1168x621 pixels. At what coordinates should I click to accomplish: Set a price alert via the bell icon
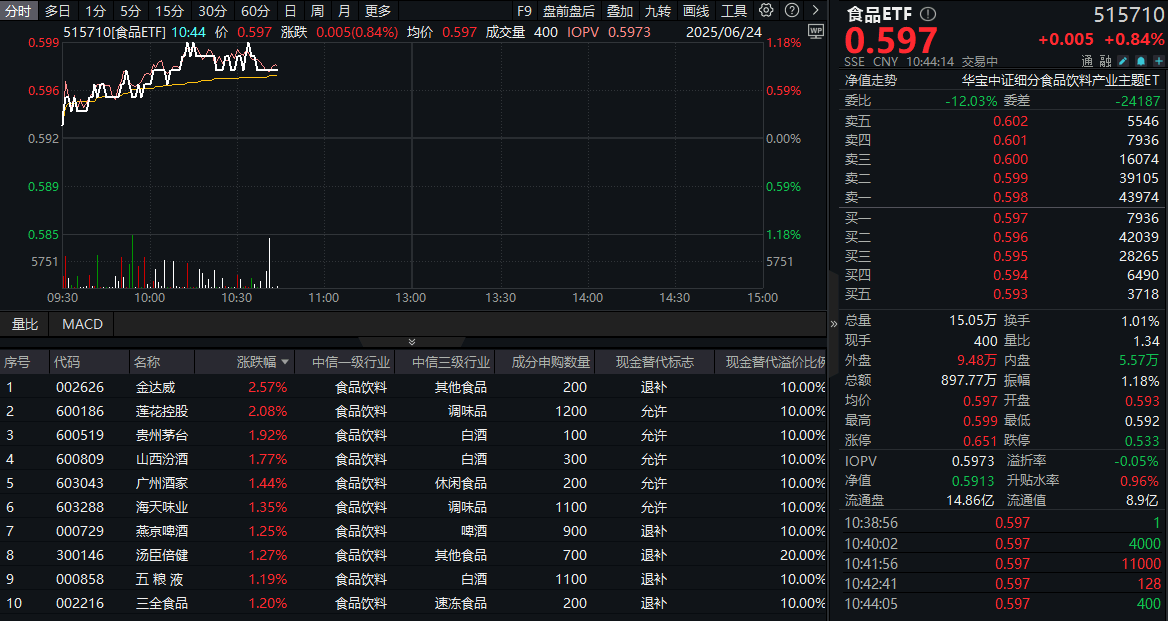pyautogui.click(x=1140, y=60)
